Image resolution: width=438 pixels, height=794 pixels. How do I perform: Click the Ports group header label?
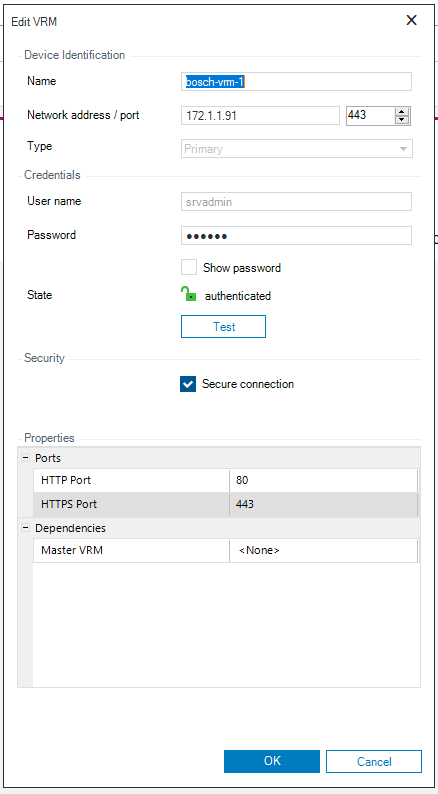click(x=48, y=458)
